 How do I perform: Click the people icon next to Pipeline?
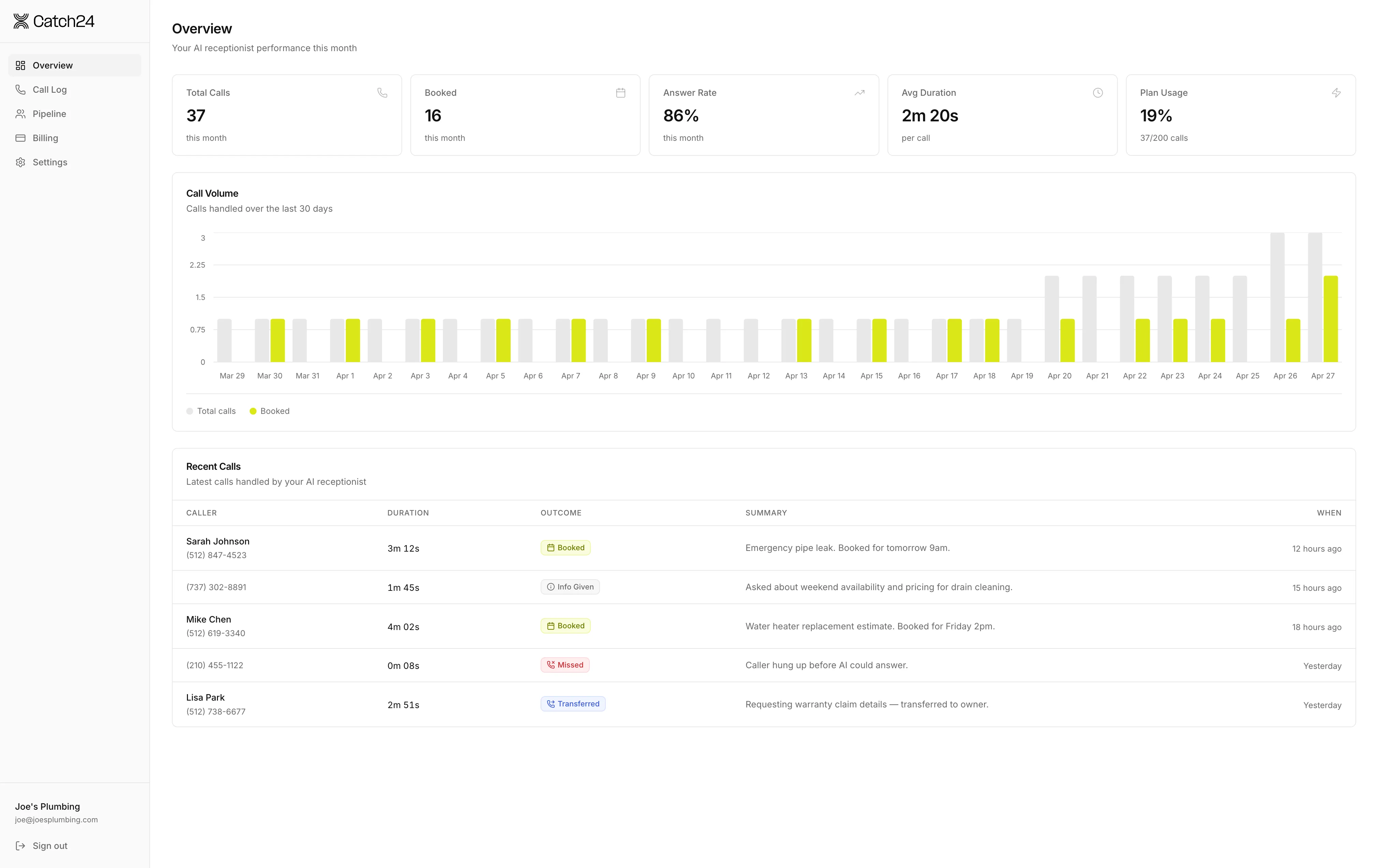20,113
